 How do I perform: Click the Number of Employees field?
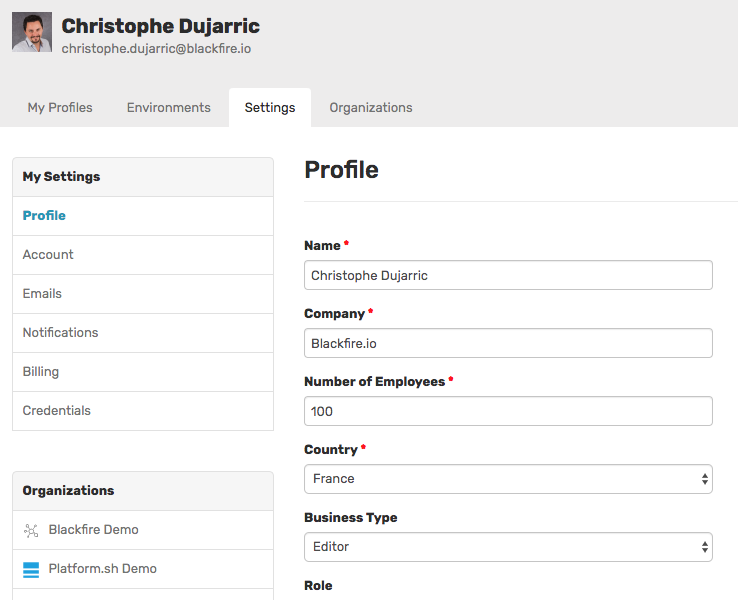[508, 411]
